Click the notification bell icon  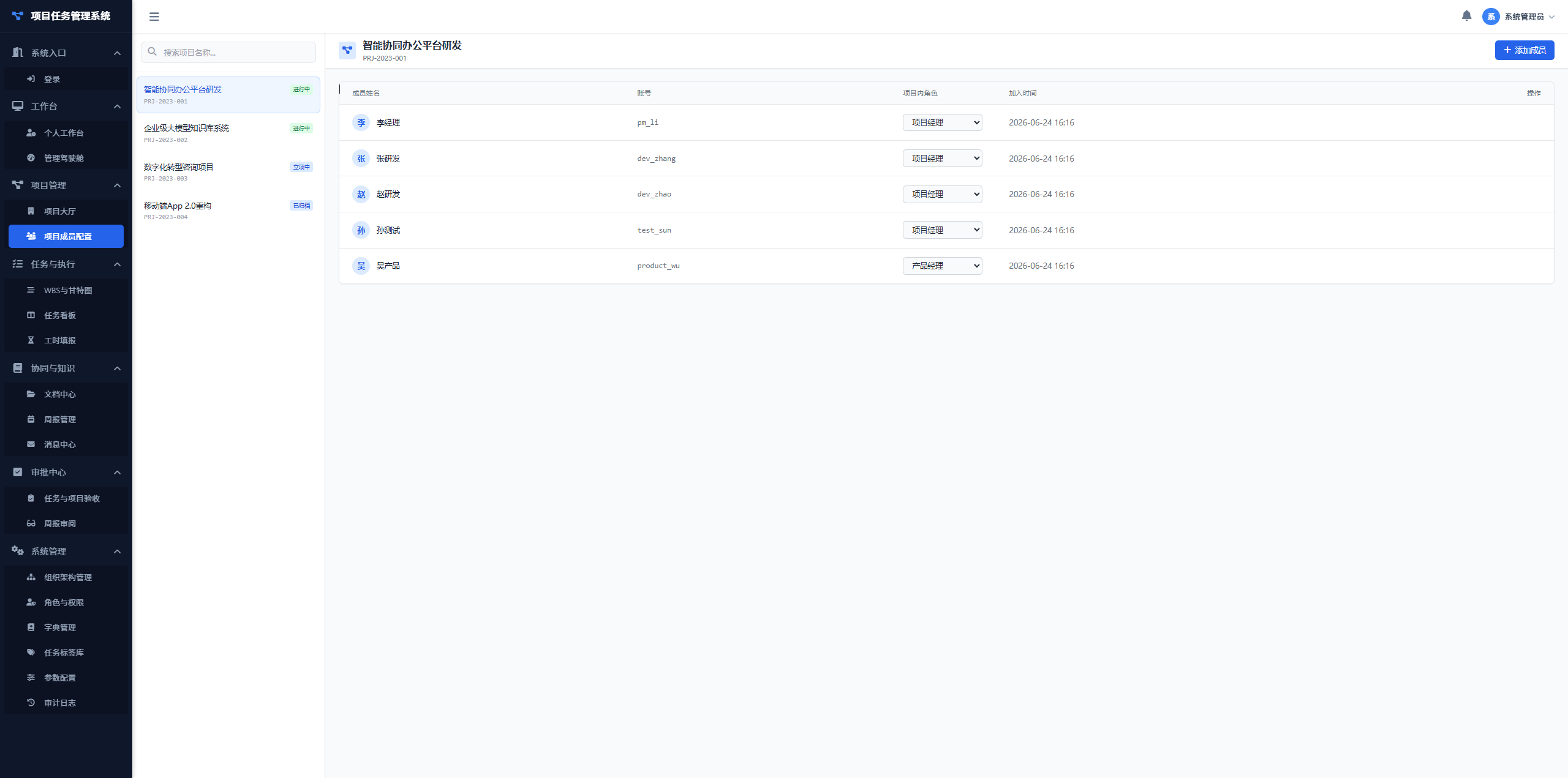1466,16
